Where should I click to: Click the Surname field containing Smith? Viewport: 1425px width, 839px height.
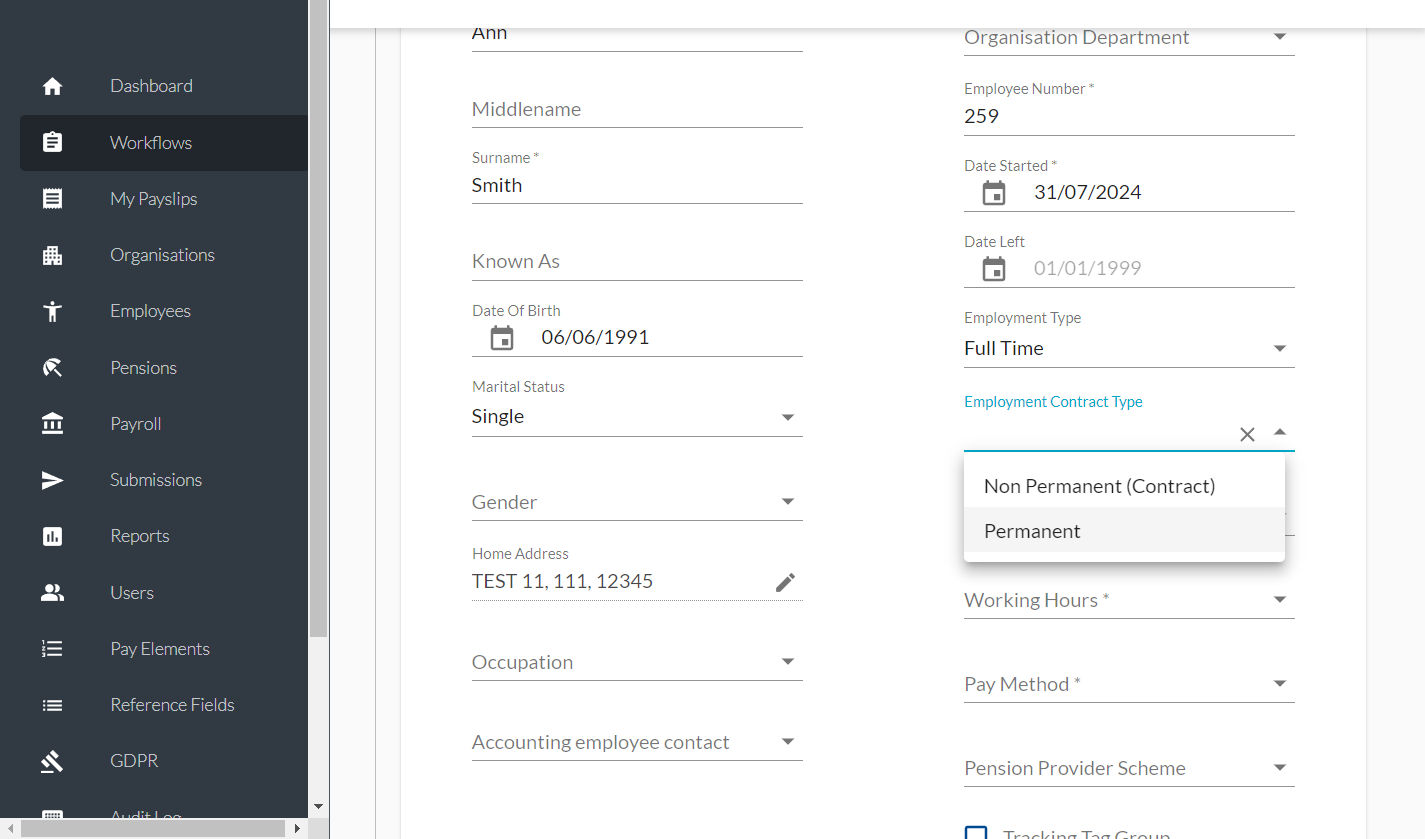click(637, 185)
